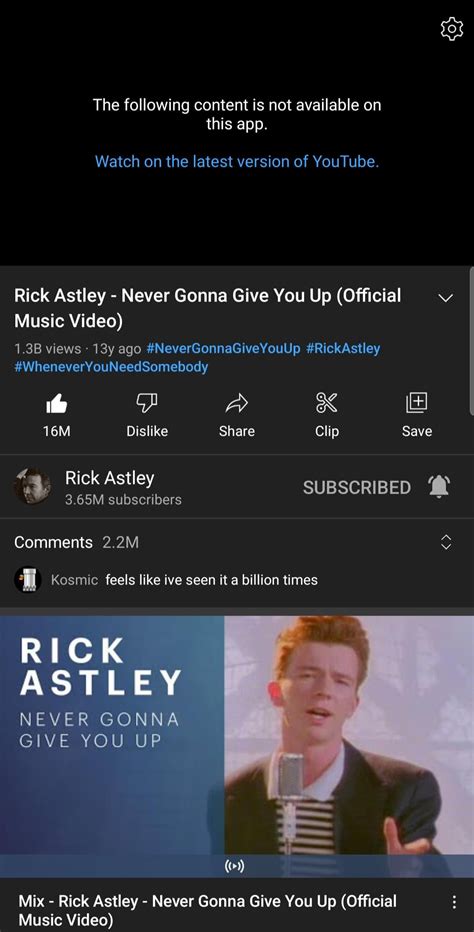Open player settings gear icon

pos(451,29)
